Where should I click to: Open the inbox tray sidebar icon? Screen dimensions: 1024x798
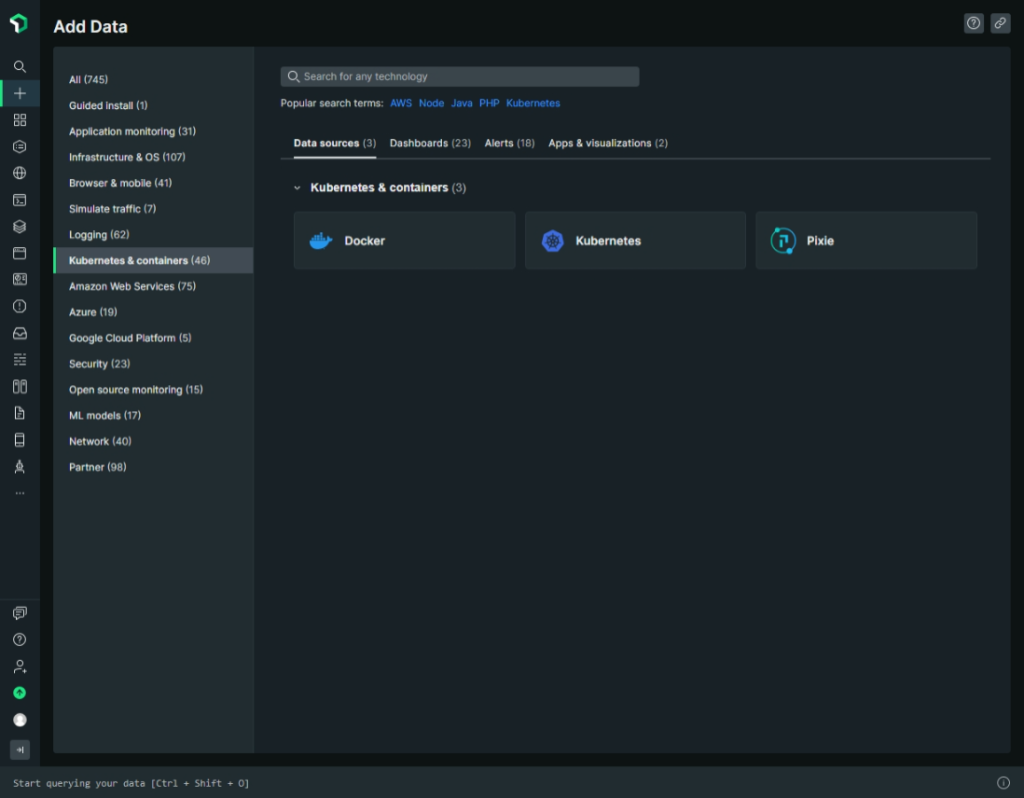20,333
